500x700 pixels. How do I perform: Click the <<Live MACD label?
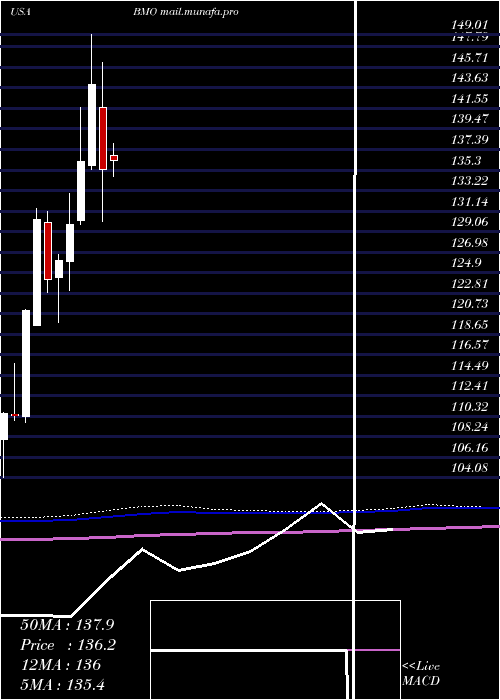(x=421, y=673)
